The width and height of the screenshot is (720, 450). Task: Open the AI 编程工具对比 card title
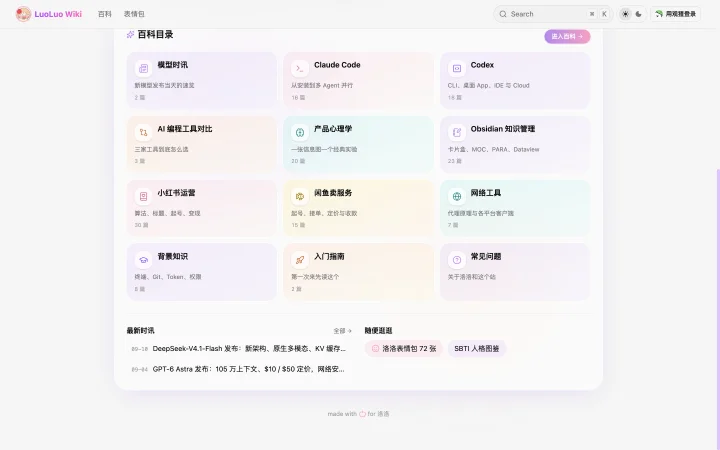[185, 129]
